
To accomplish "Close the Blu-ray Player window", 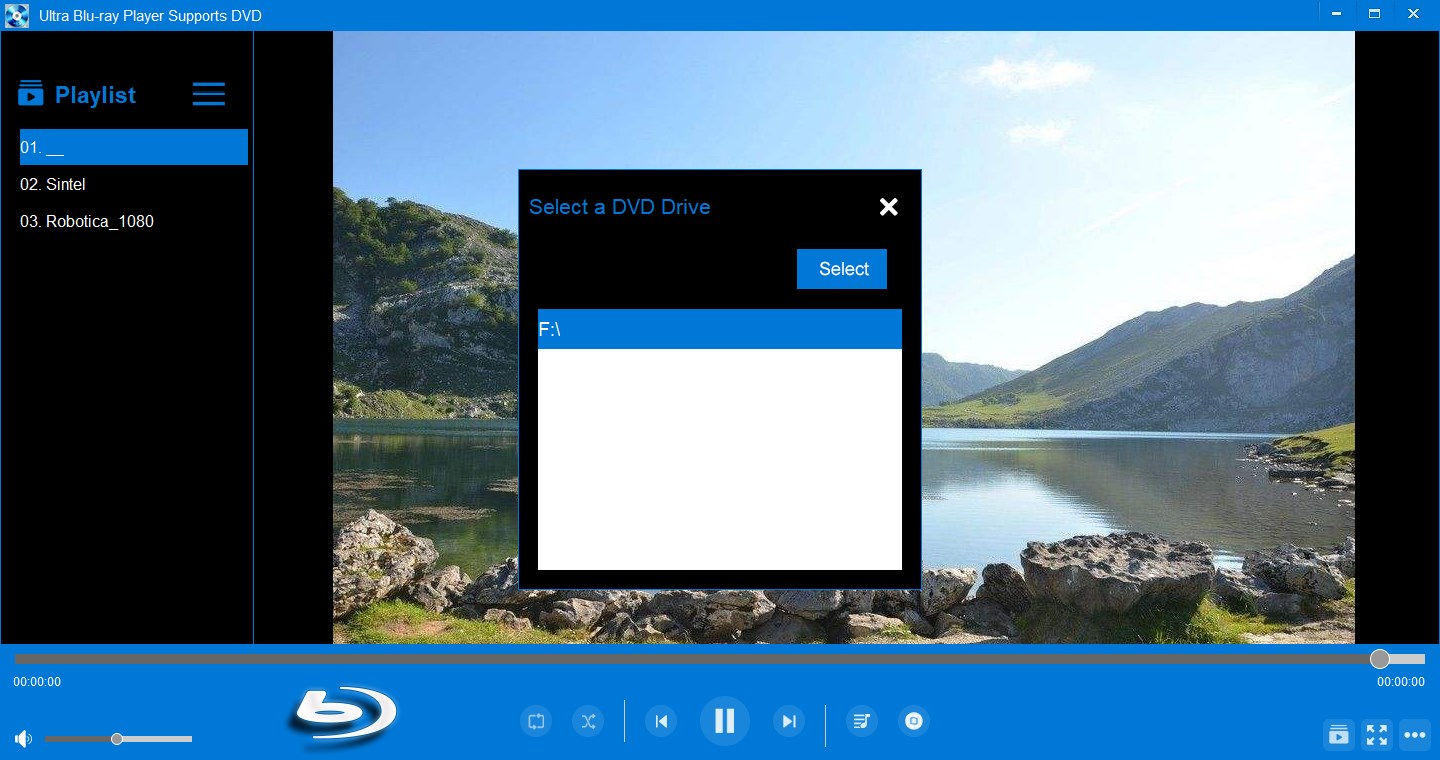I will coord(1414,14).
